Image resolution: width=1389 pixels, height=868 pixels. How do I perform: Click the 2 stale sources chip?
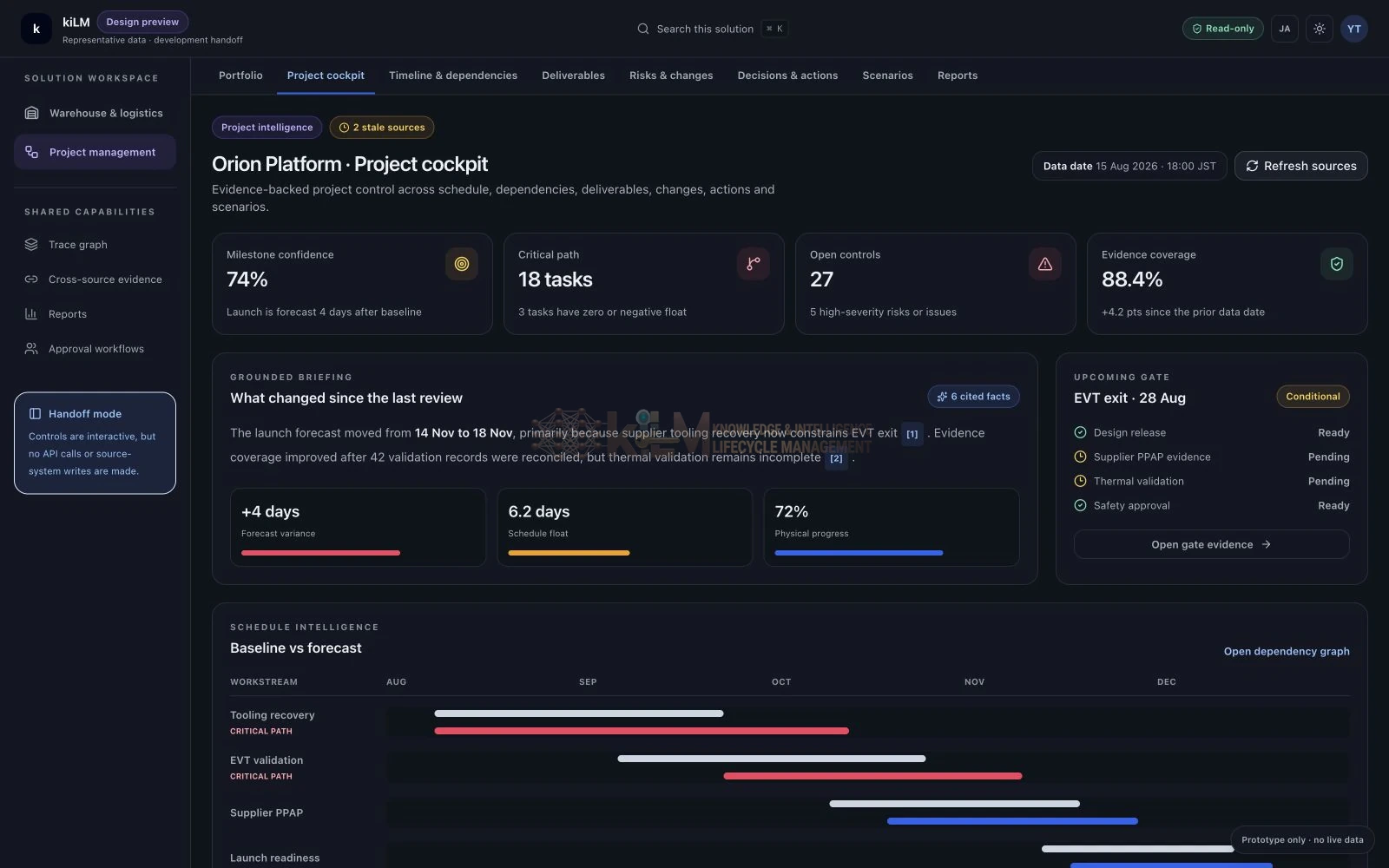(382, 128)
